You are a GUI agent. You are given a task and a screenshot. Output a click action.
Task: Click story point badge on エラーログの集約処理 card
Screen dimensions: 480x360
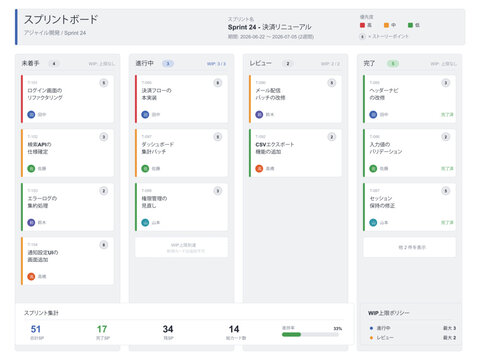104,191
